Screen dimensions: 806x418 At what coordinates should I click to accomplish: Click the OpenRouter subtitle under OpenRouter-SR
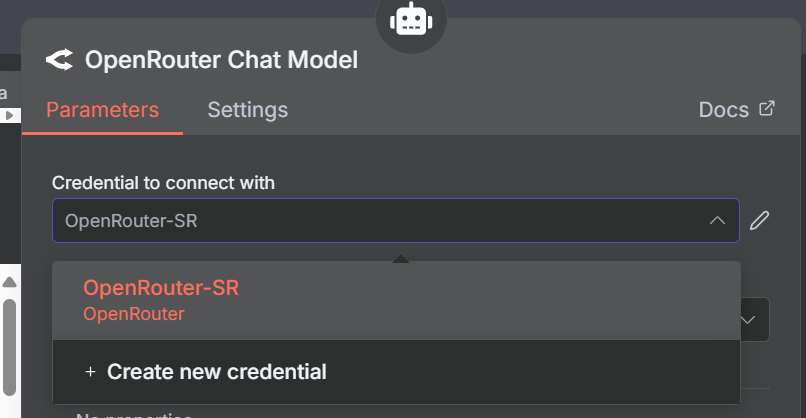pos(134,314)
